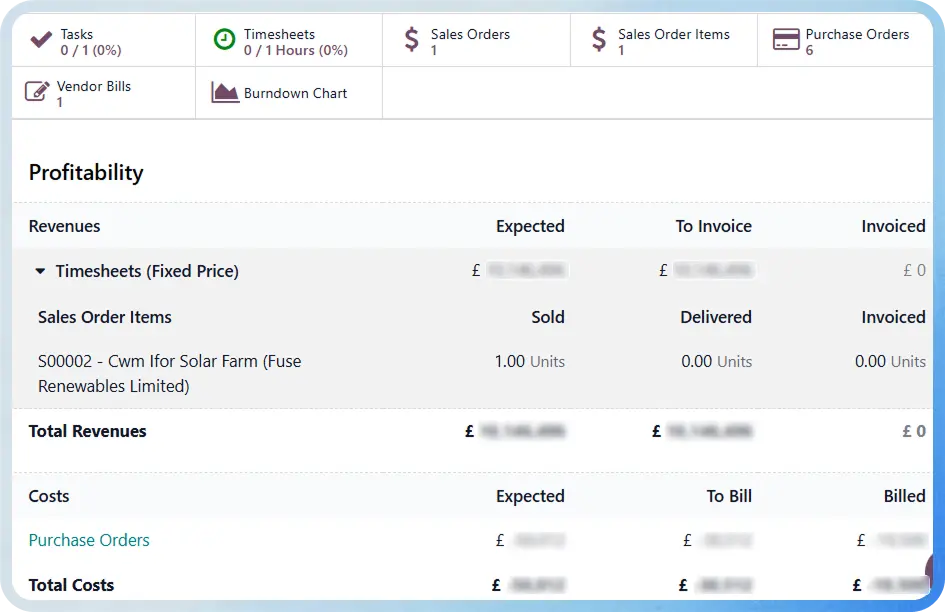
Task: Click the Profitability section heading
Action: (x=86, y=172)
